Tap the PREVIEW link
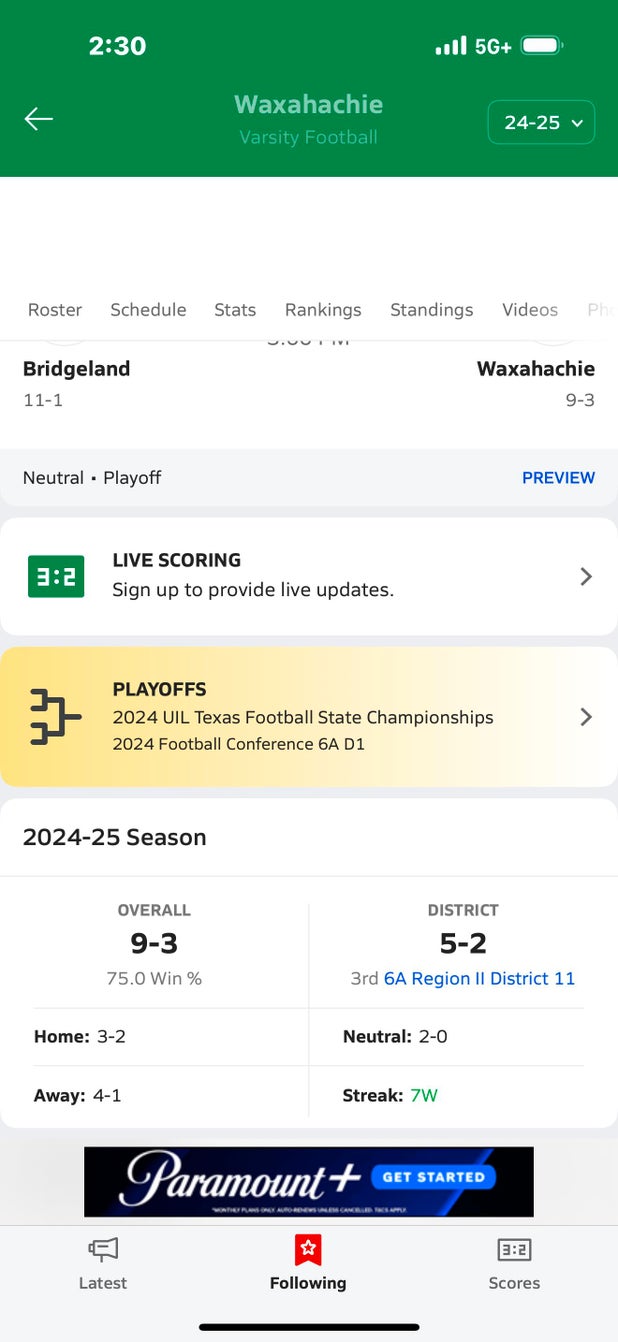This screenshot has width=618, height=1342. tap(558, 478)
